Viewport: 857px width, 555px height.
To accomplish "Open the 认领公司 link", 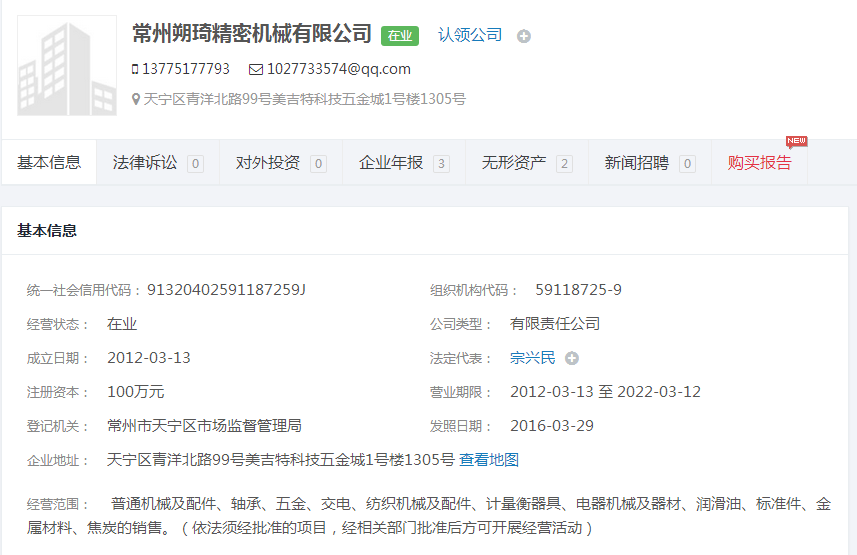I will pyautogui.click(x=470, y=35).
